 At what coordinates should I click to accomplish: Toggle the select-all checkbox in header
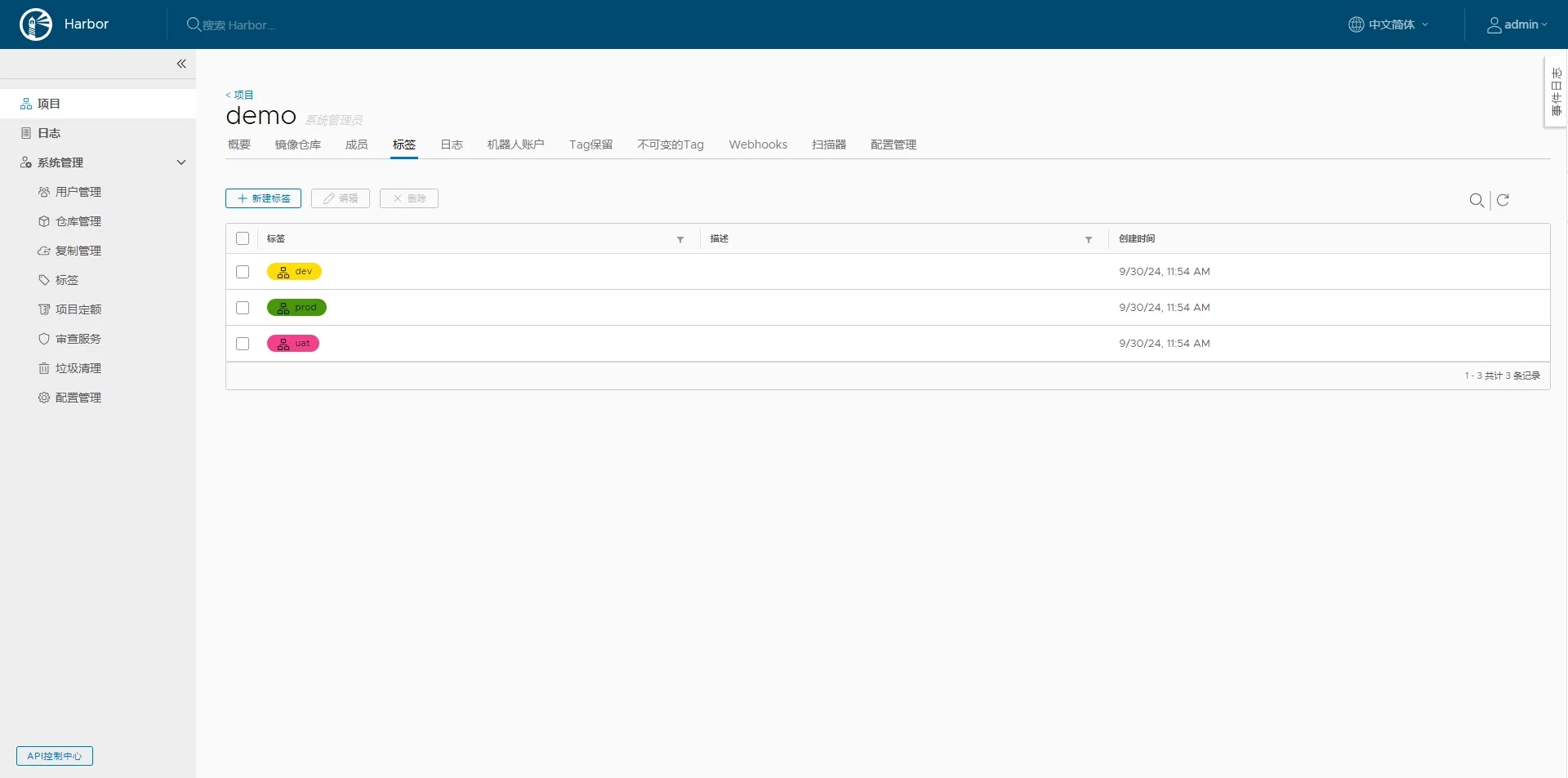click(243, 238)
